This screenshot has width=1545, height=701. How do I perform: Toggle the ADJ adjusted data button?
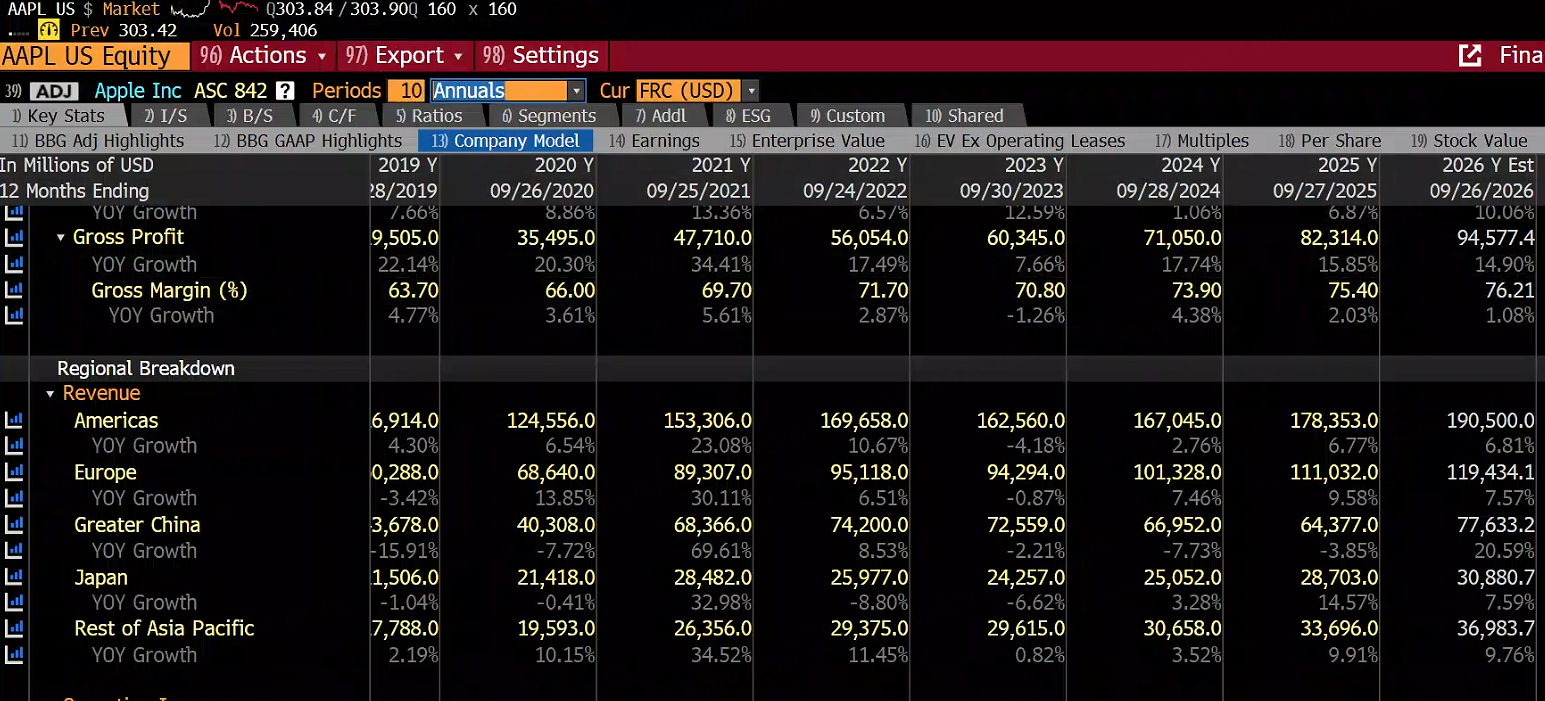pos(54,91)
